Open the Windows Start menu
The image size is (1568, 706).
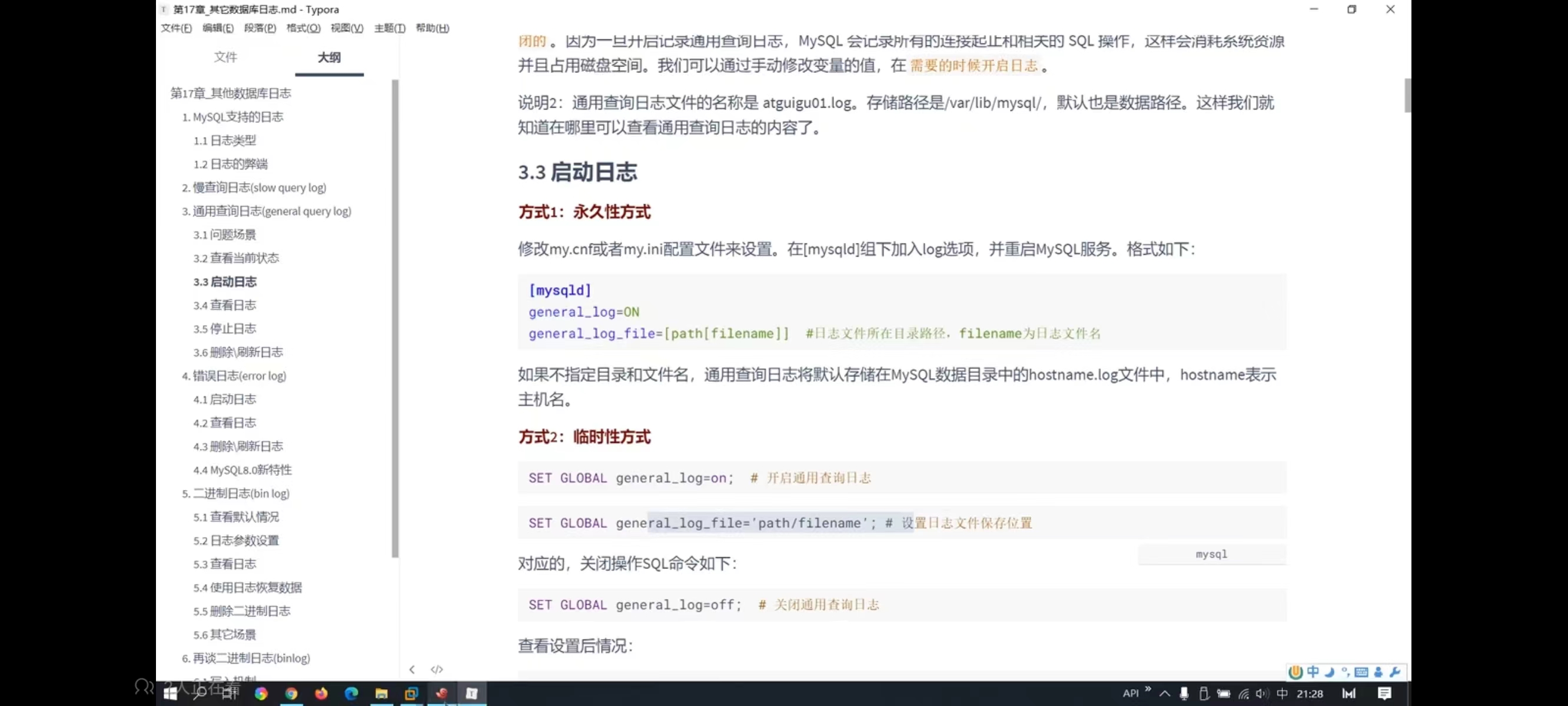[x=171, y=693]
